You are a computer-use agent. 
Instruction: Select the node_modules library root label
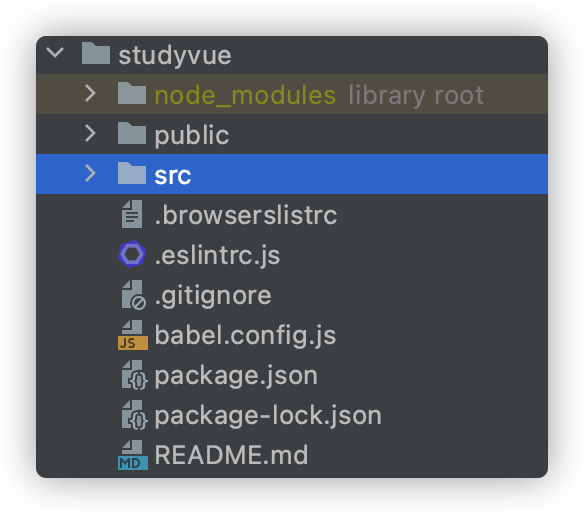(416, 95)
